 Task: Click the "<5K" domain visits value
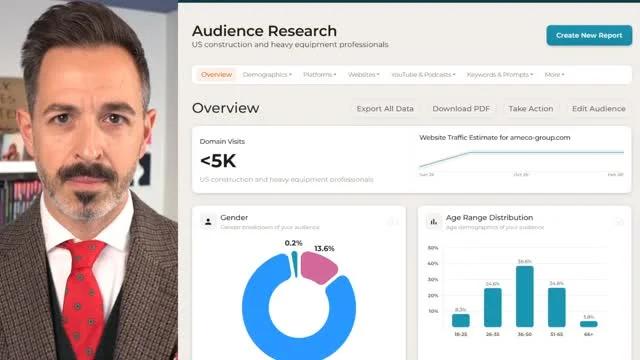coord(218,161)
